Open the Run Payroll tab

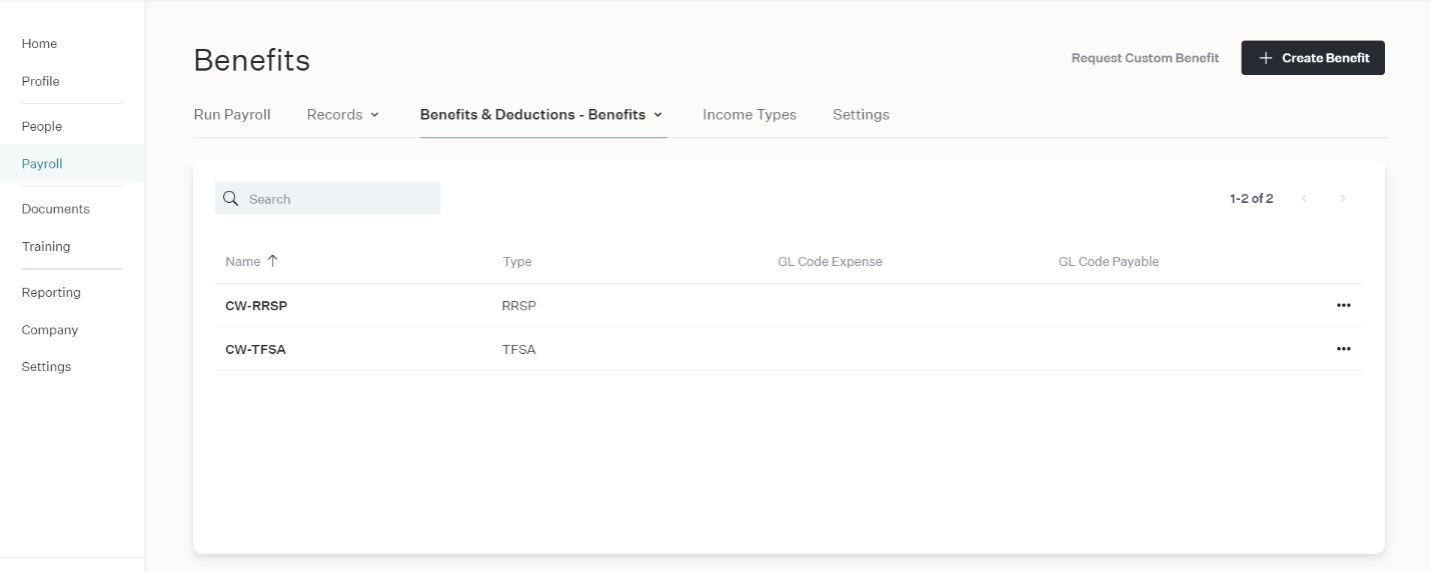tap(232, 115)
